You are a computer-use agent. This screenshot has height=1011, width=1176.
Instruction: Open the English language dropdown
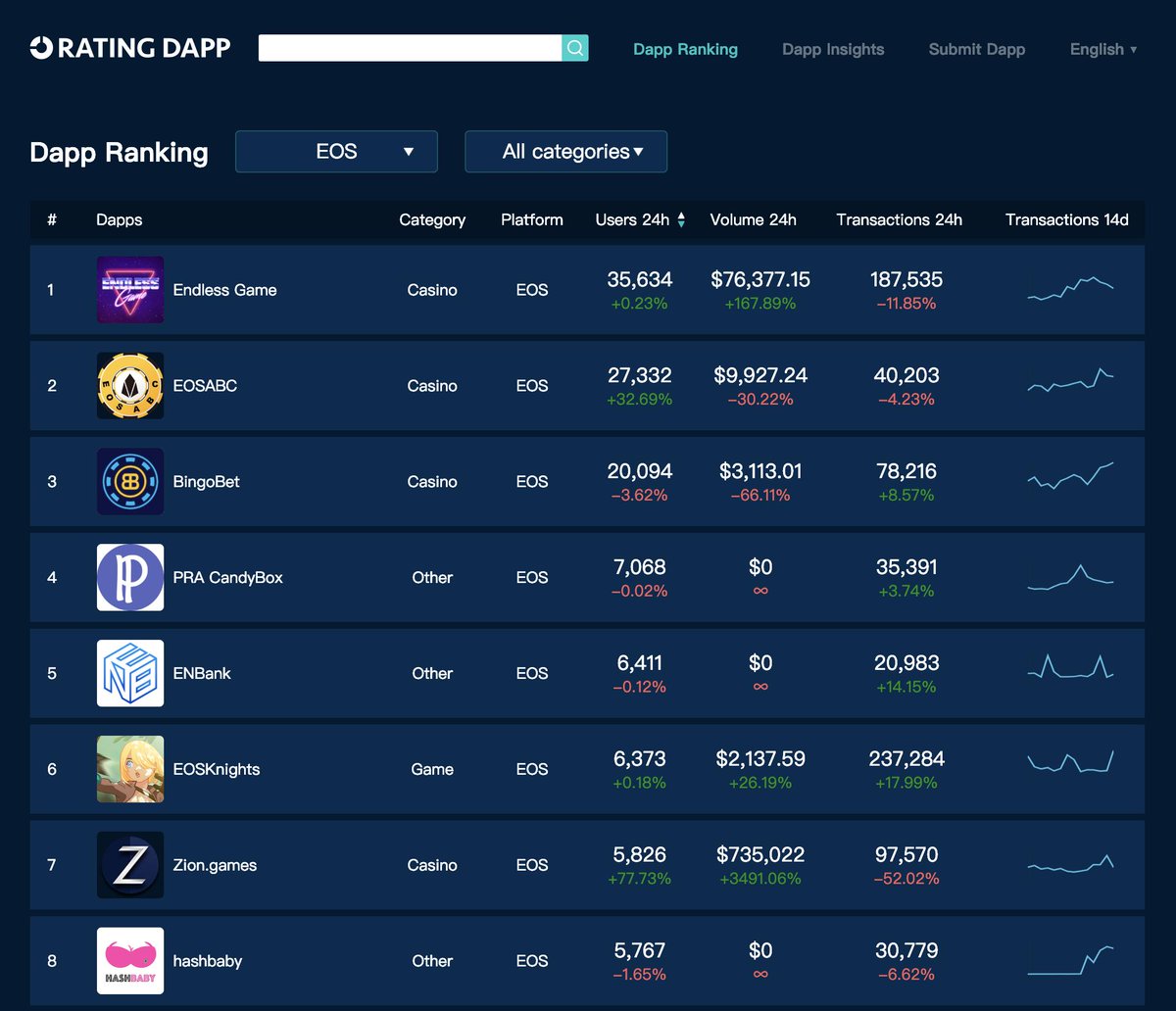pos(1103,49)
